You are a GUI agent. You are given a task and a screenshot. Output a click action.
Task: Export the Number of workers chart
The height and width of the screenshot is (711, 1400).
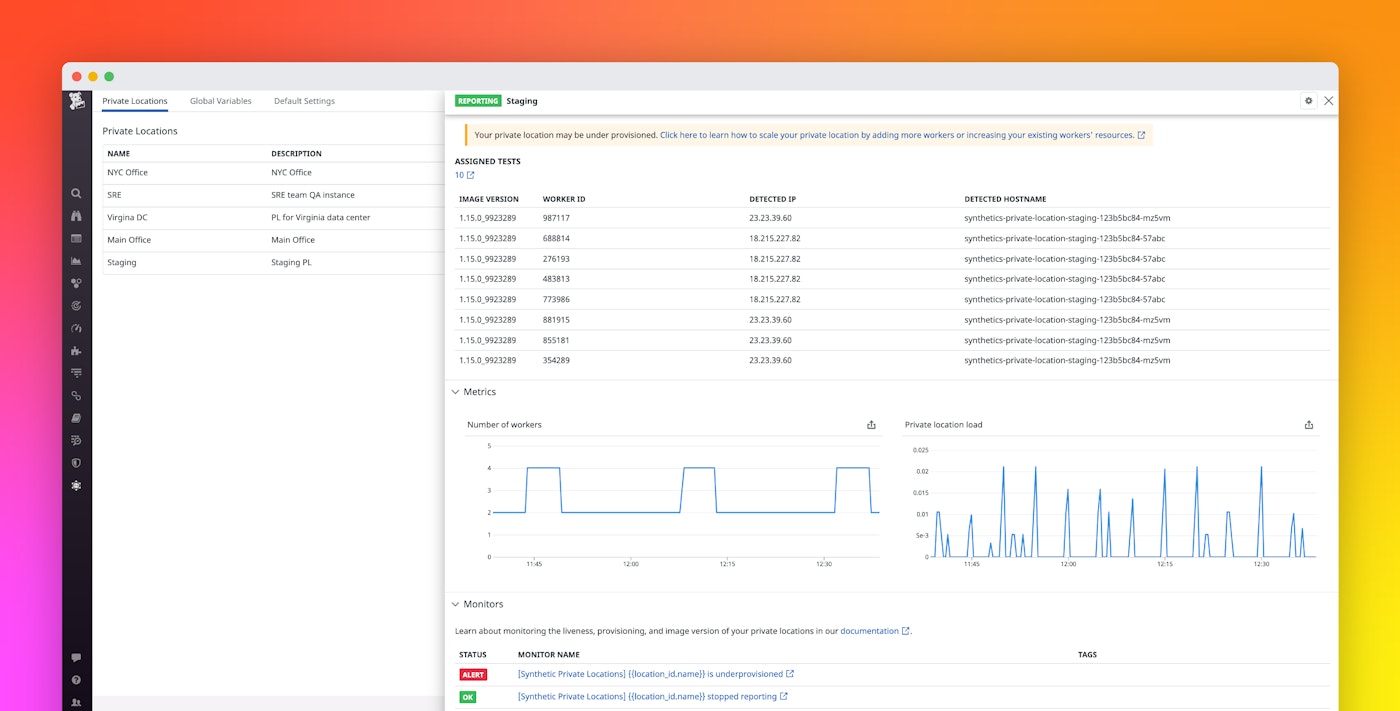[870, 424]
